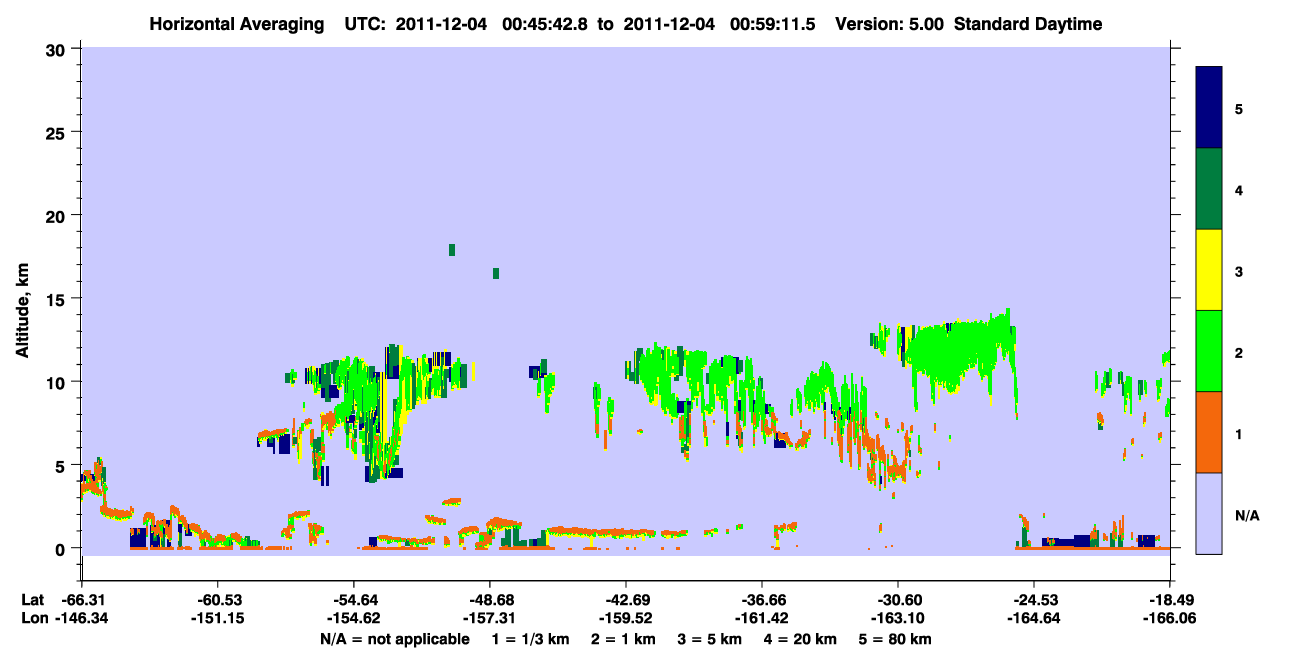Click legend entry '1 = 1/3 km'
The image size is (1300, 667).
point(530,639)
